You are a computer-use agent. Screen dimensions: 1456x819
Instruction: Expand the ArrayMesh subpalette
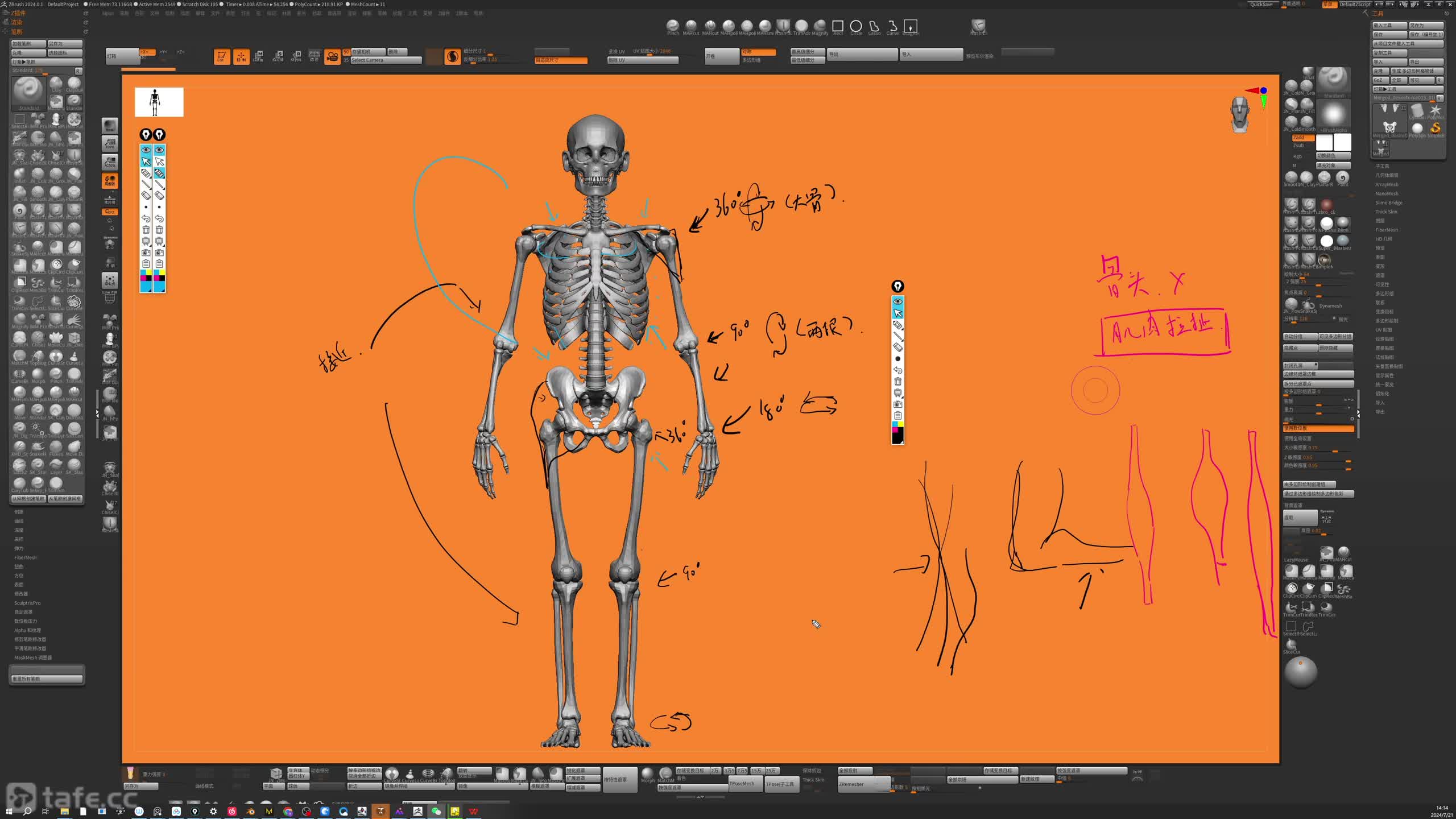[x=1386, y=184]
